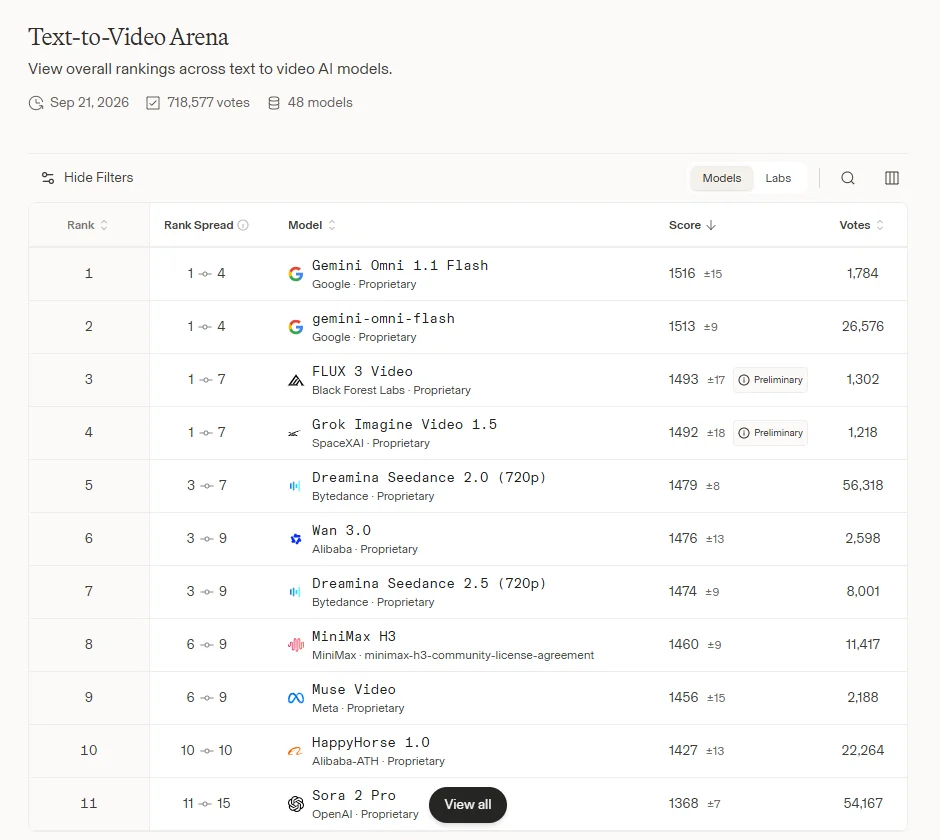The height and width of the screenshot is (840, 940).
Task: Sort by the Model column header
Action: coord(312,225)
